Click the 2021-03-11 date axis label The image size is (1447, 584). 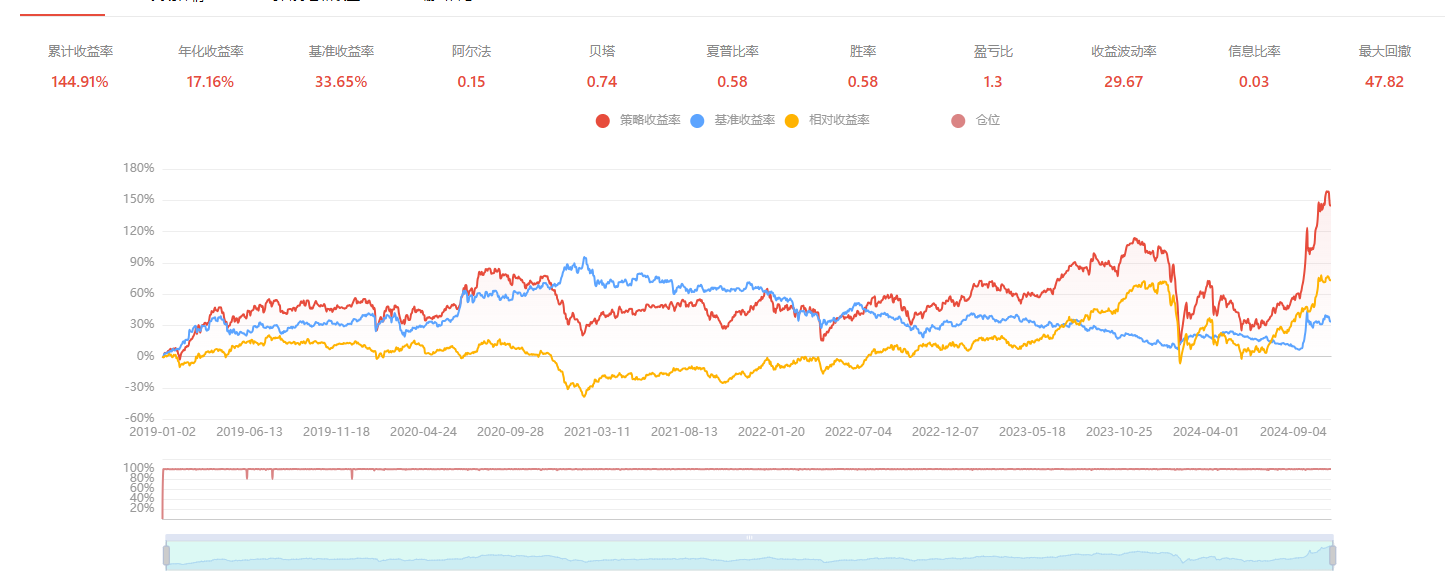click(x=597, y=432)
